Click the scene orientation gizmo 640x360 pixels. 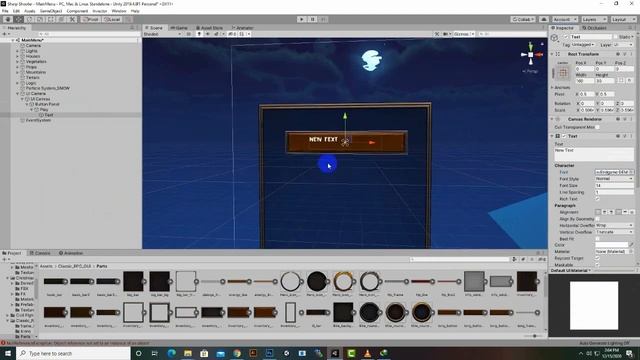coord(531,54)
